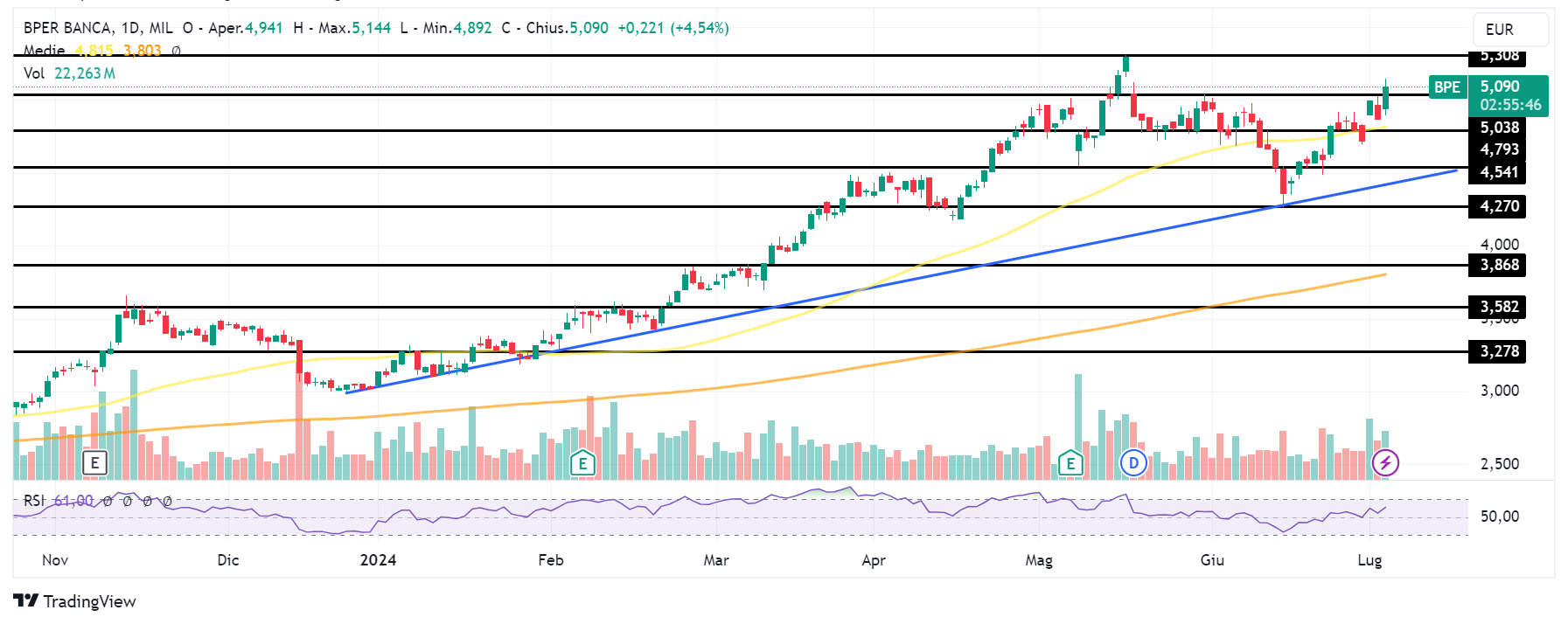This screenshot has height=624, width=1568.
Task: Select the 5,038 price level label
Action: 1499,128
